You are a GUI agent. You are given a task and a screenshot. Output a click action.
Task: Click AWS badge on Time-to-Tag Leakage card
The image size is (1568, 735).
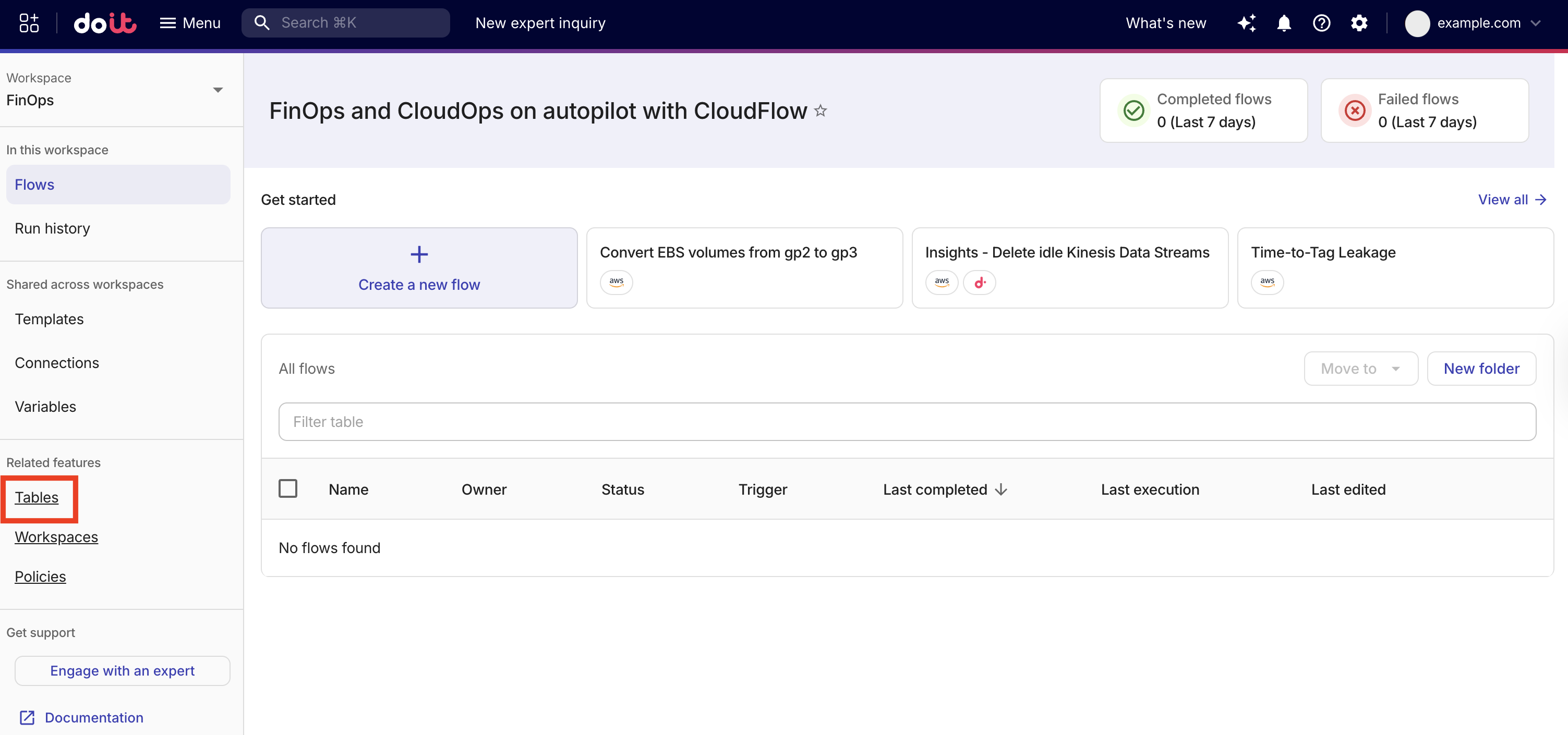pyautogui.click(x=1268, y=283)
